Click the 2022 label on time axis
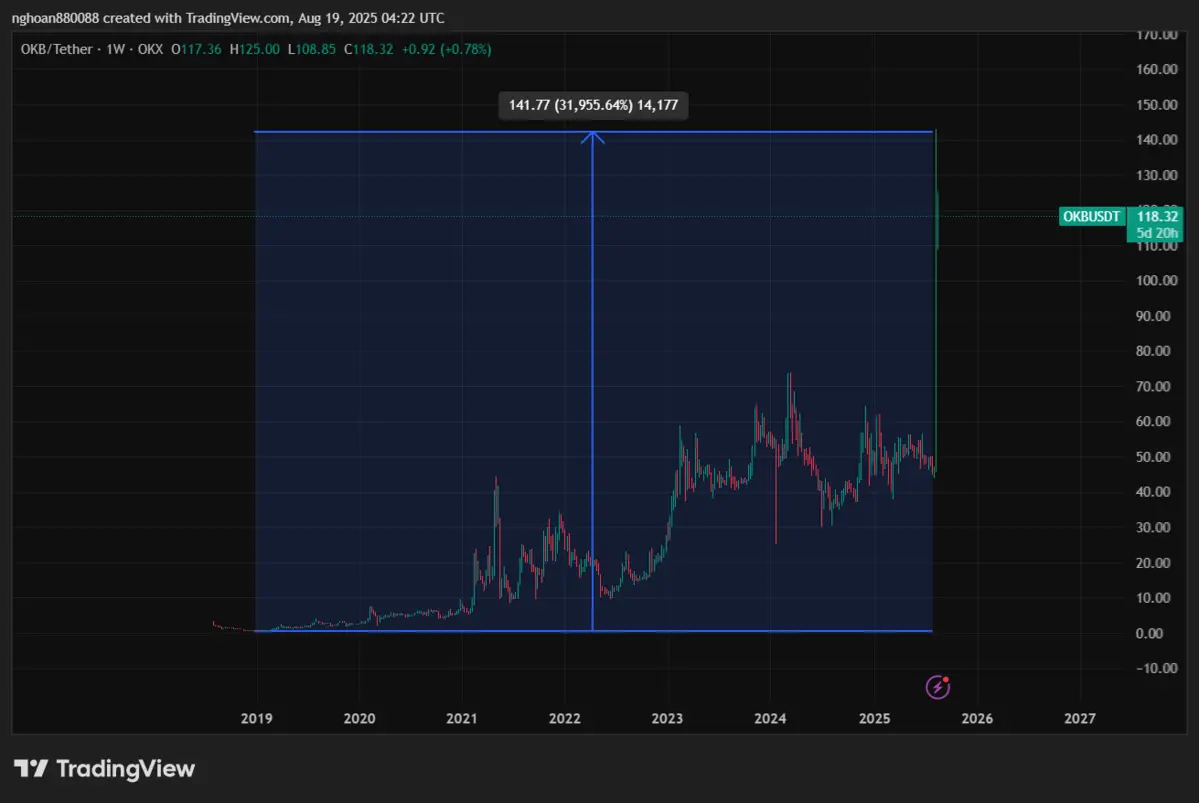1199x803 pixels. 565,718
